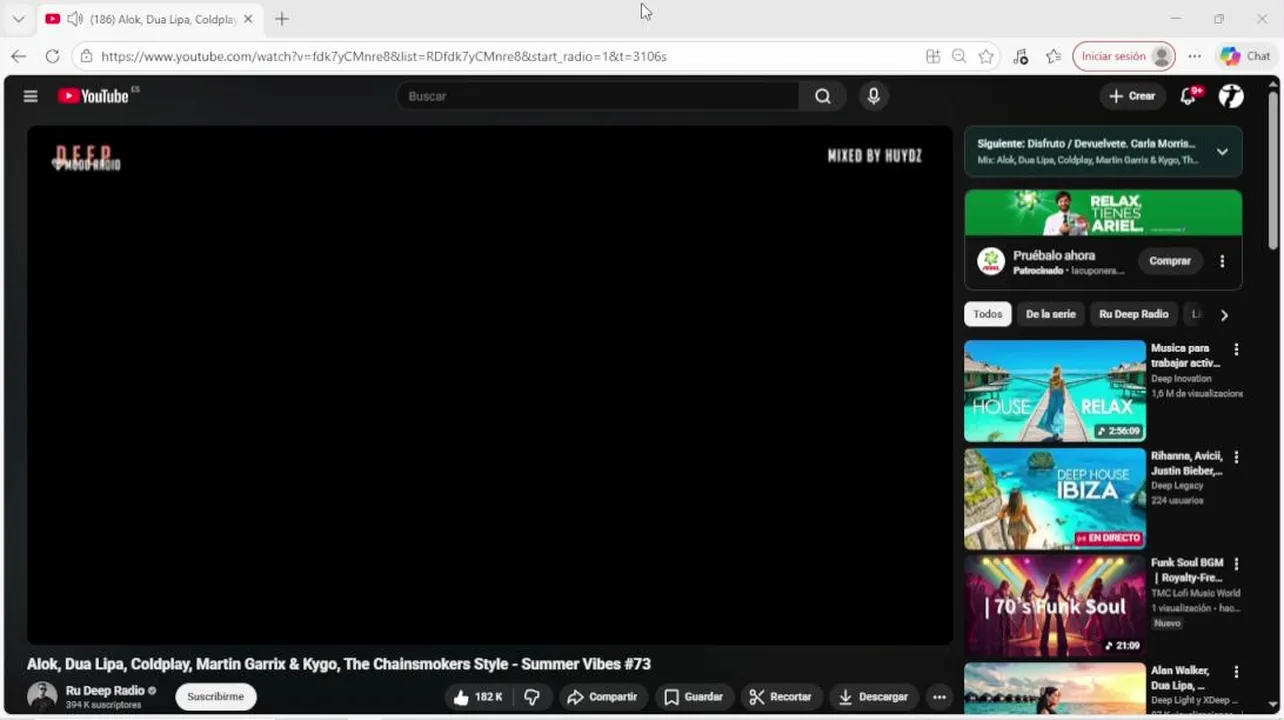The height and width of the screenshot is (720, 1284).
Task: Open Copilot Chat in the browser
Action: (x=1245, y=56)
